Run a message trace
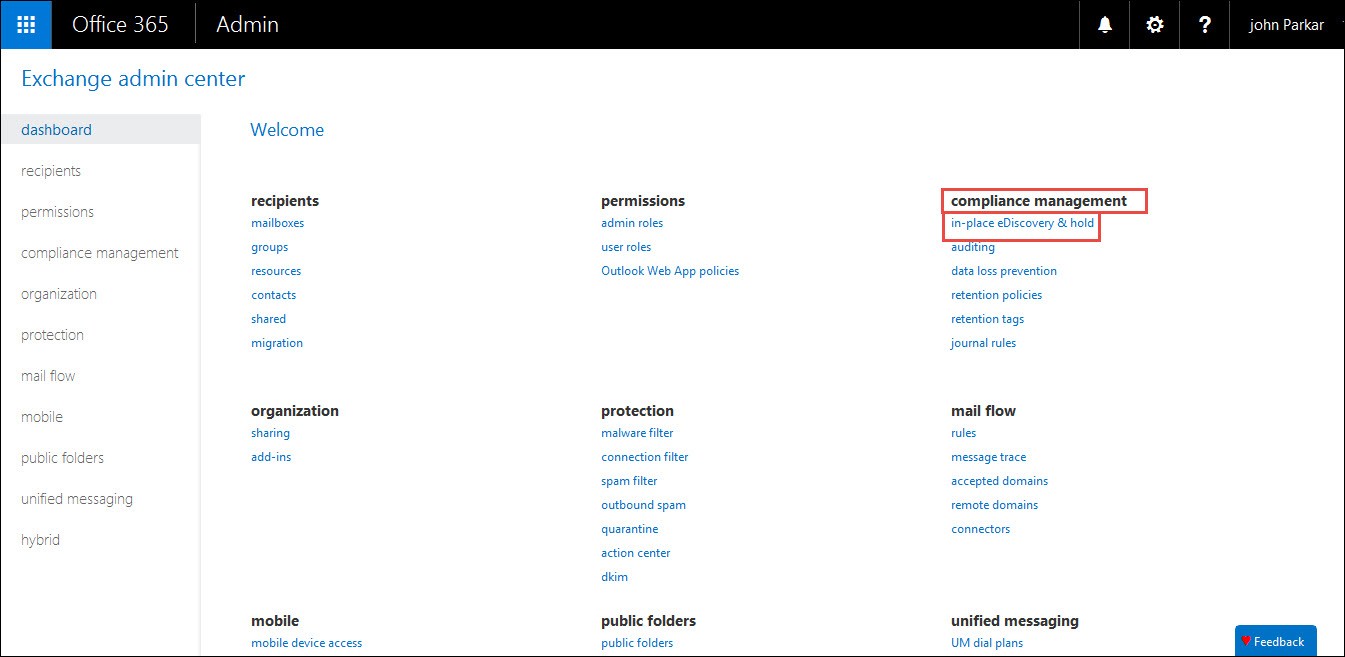Viewport: 1345px width, 657px height. click(988, 456)
